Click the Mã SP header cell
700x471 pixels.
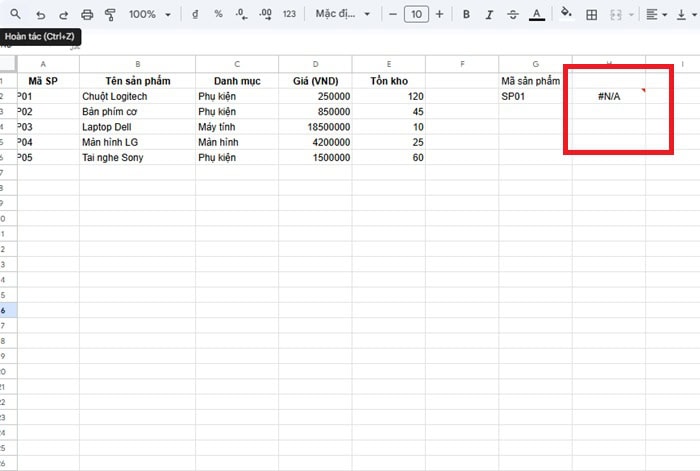[x=48, y=81]
